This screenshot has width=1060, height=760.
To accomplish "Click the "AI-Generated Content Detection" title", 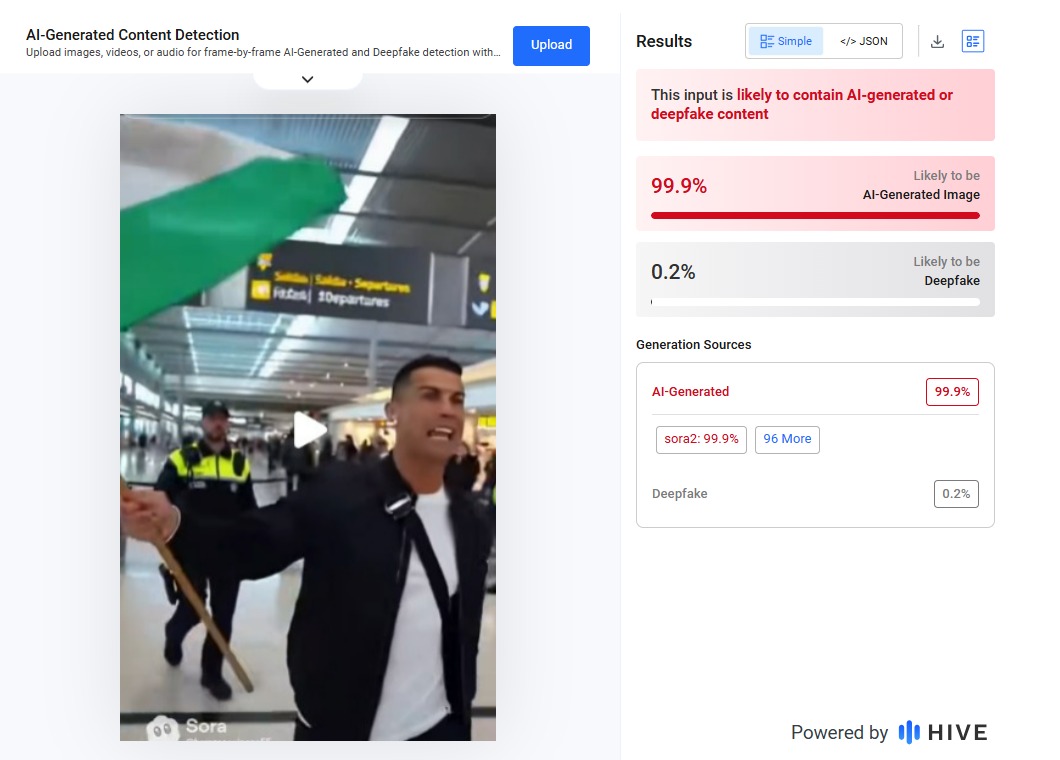I will click(133, 35).
